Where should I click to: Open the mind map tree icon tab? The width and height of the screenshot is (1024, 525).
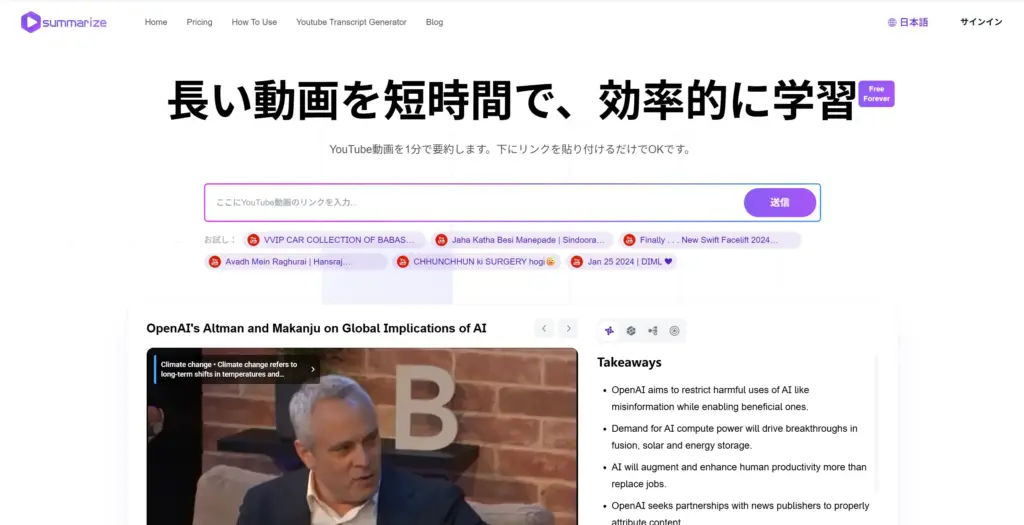(653, 331)
